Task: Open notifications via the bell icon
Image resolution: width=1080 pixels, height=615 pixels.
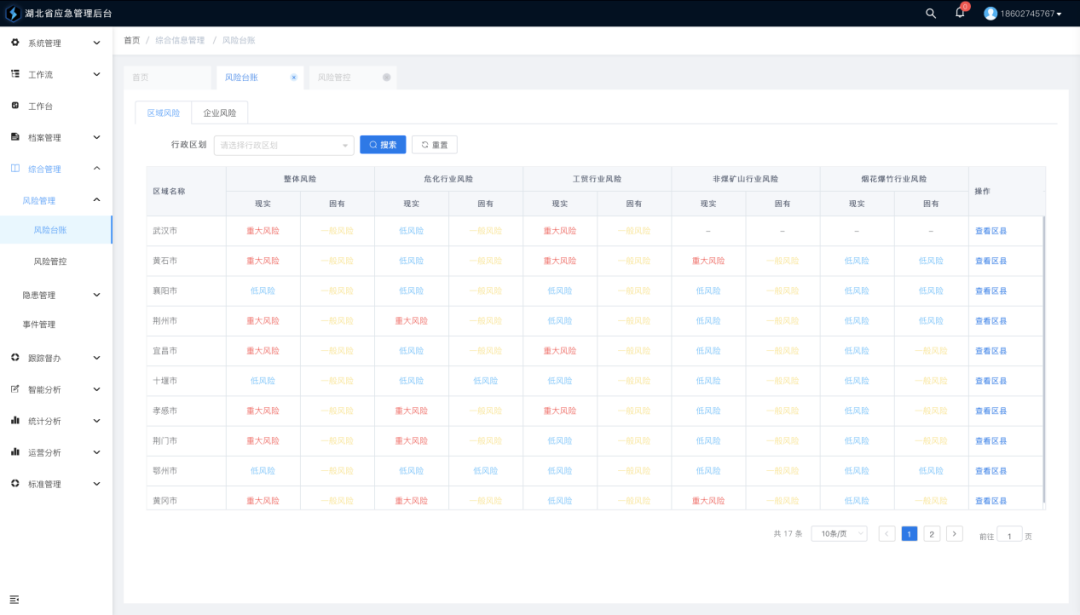Action: point(960,13)
